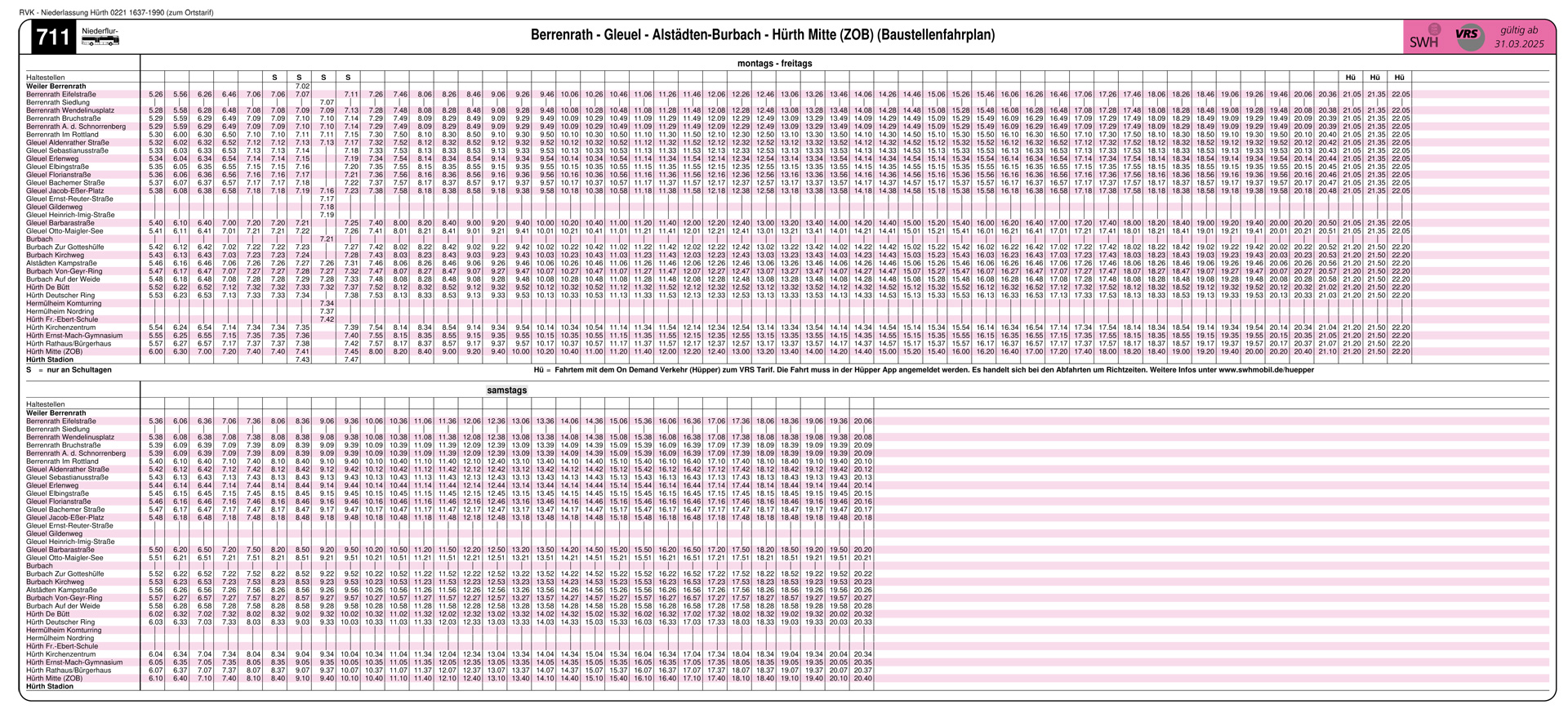Select 'Burbach Von-Geyr-Ring' in the samstags table
The width and height of the screenshot is (1568, 709).
coord(64,598)
